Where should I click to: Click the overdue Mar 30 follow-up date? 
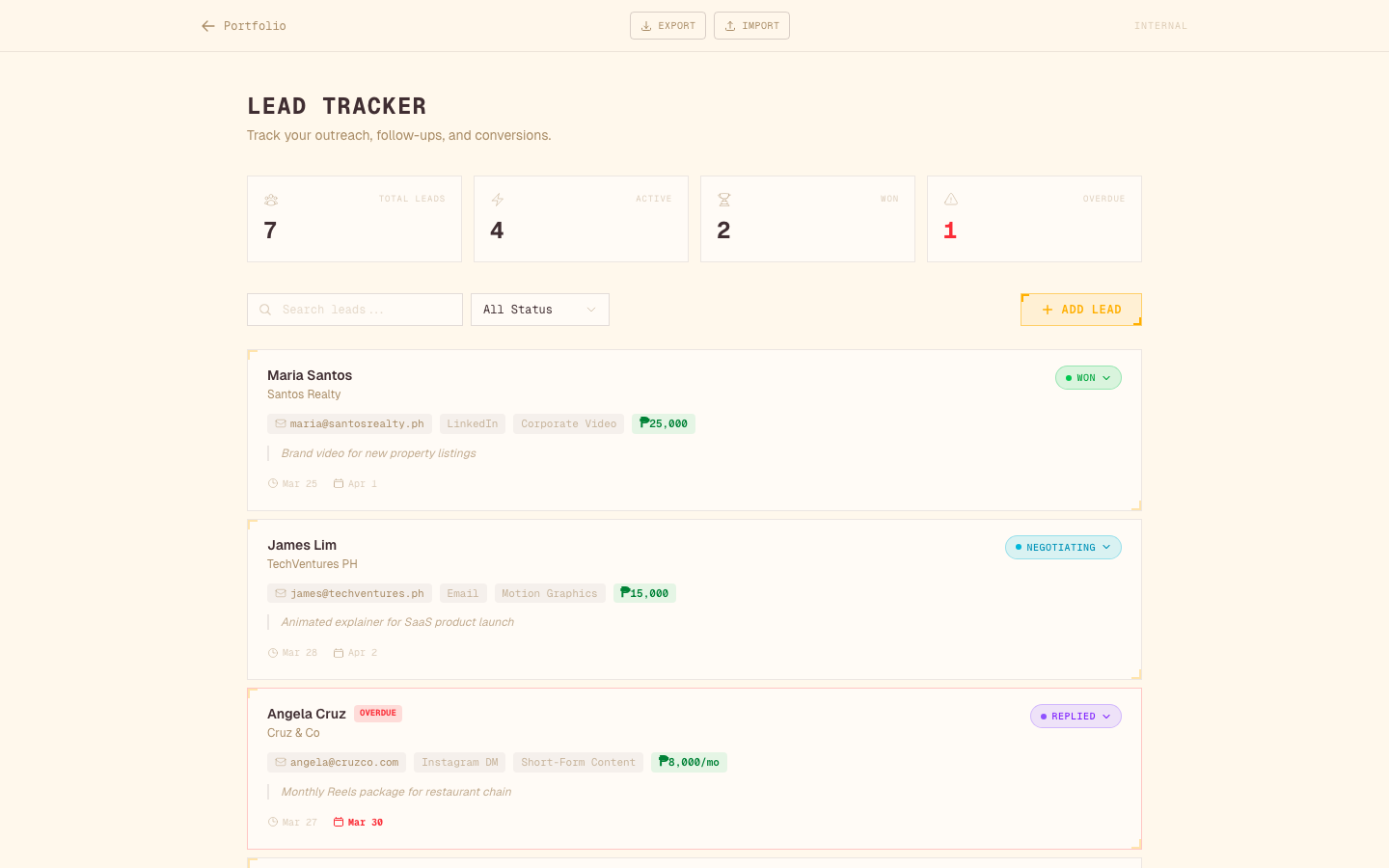point(366,823)
